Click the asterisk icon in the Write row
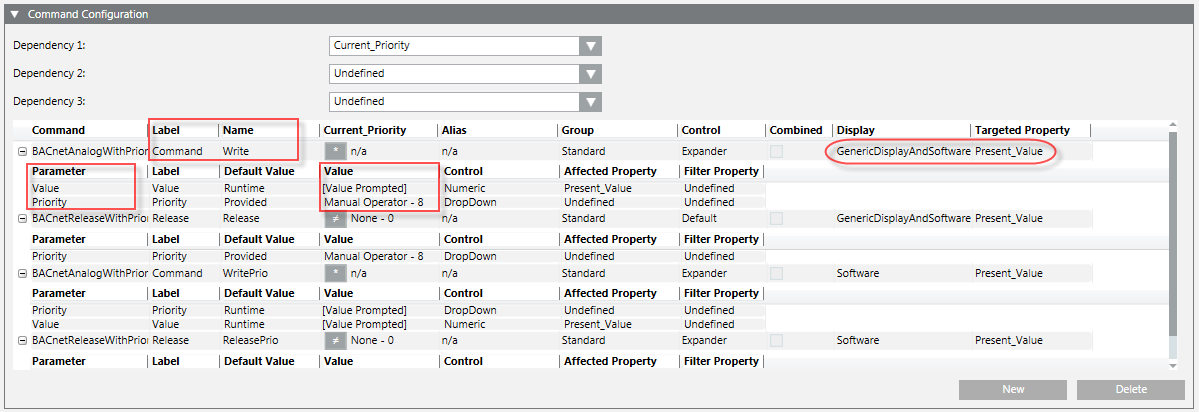Viewport: 1199px width, 412px height. point(335,151)
